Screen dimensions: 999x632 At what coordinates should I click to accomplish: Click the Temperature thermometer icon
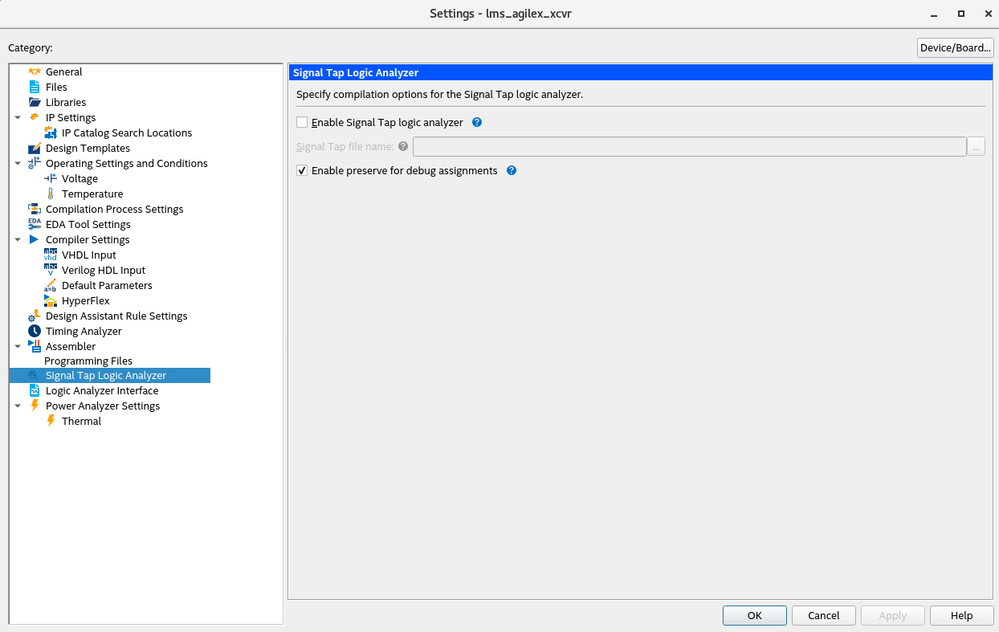click(x=50, y=194)
